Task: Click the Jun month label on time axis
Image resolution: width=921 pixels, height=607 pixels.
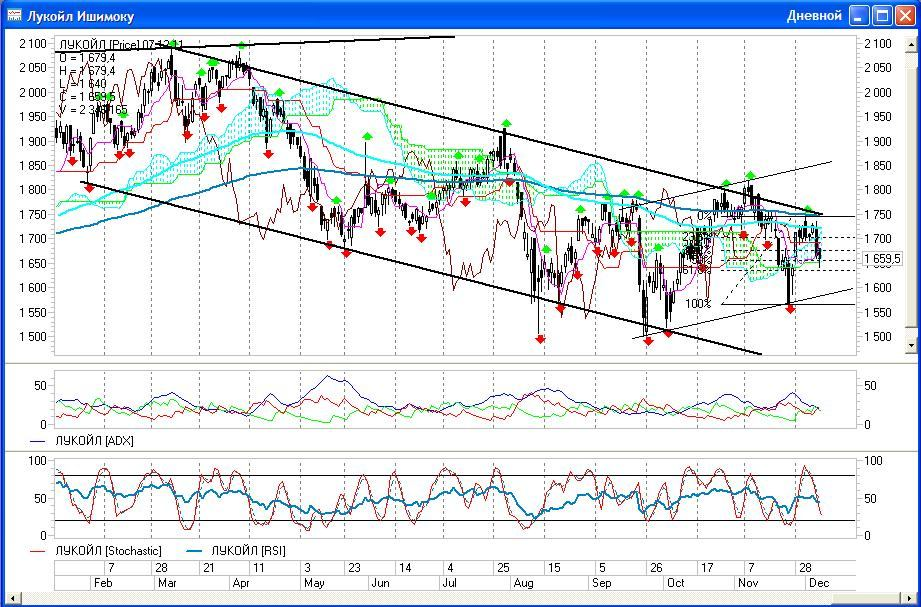Action: click(x=382, y=583)
